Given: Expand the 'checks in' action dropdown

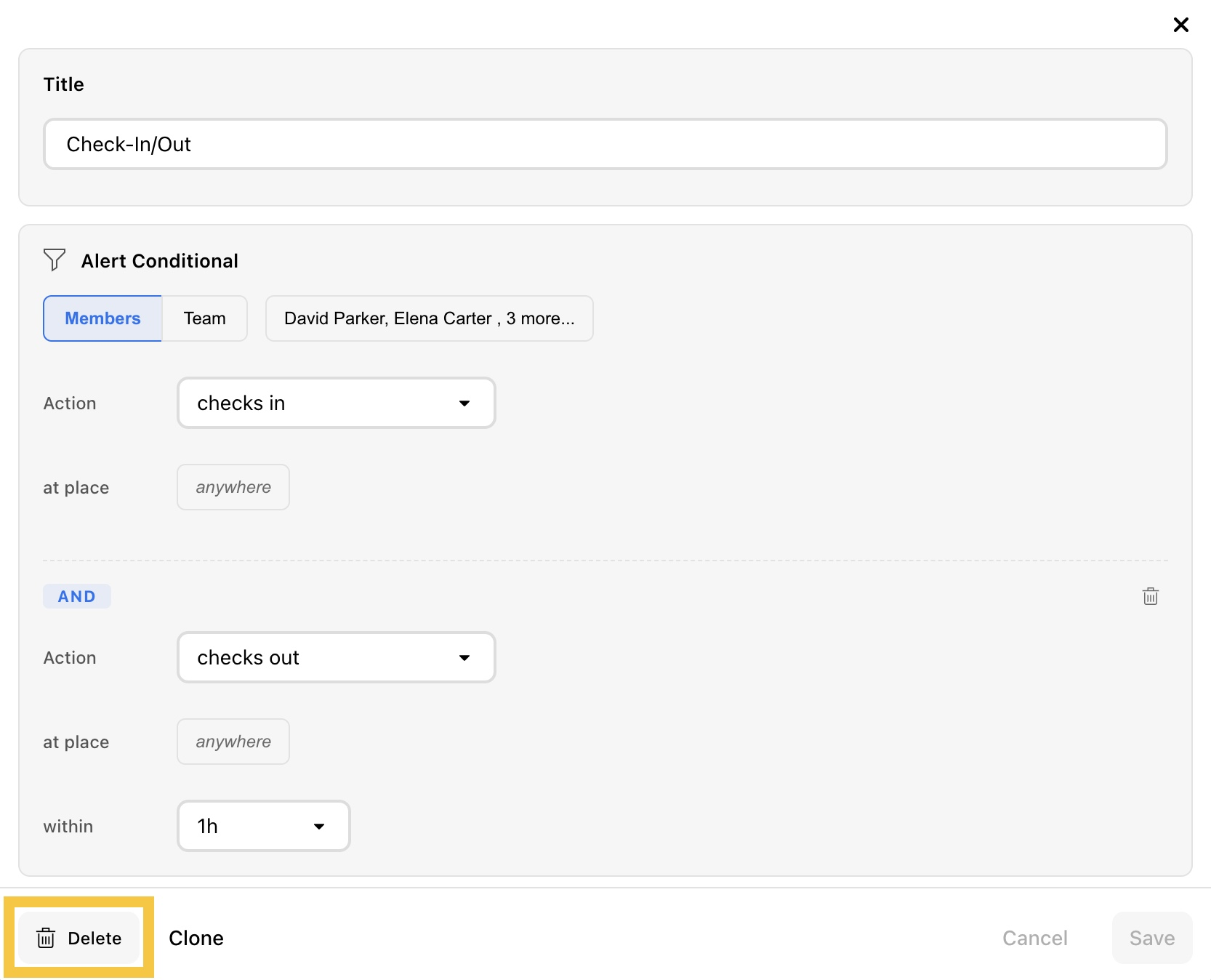Looking at the screenshot, I should pyautogui.click(x=337, y=403).
